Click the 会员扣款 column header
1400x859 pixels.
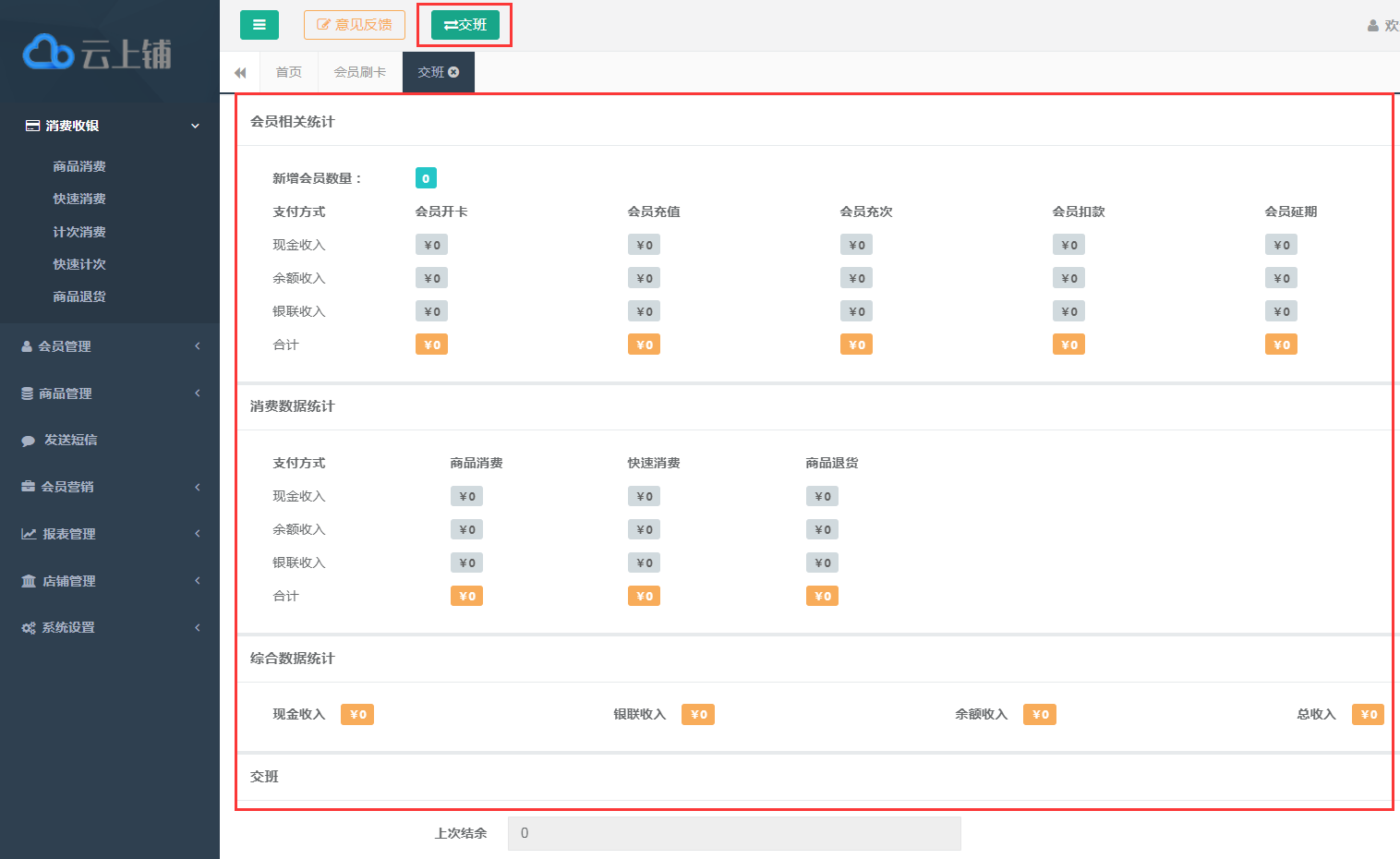pyautogui.click(x=1079, y=212)
